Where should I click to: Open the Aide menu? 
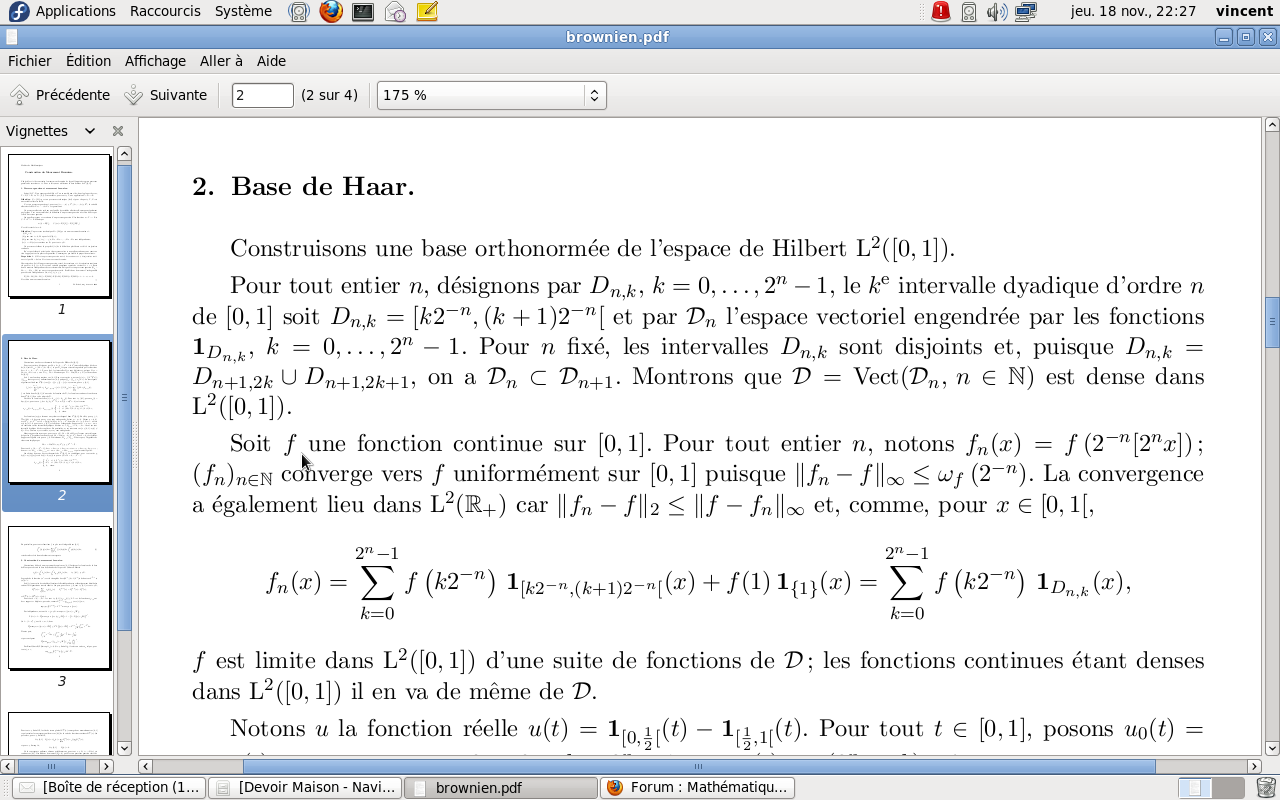271,61
